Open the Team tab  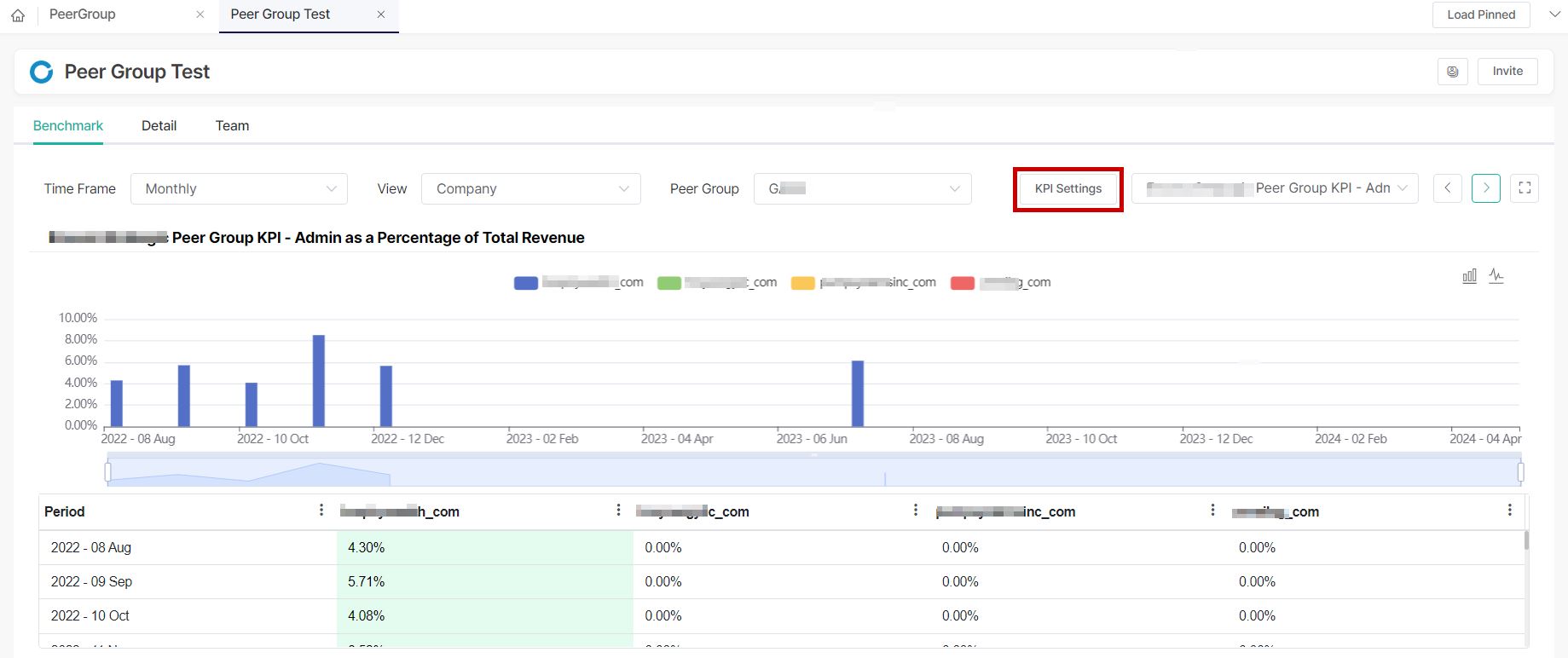(232, 125)
